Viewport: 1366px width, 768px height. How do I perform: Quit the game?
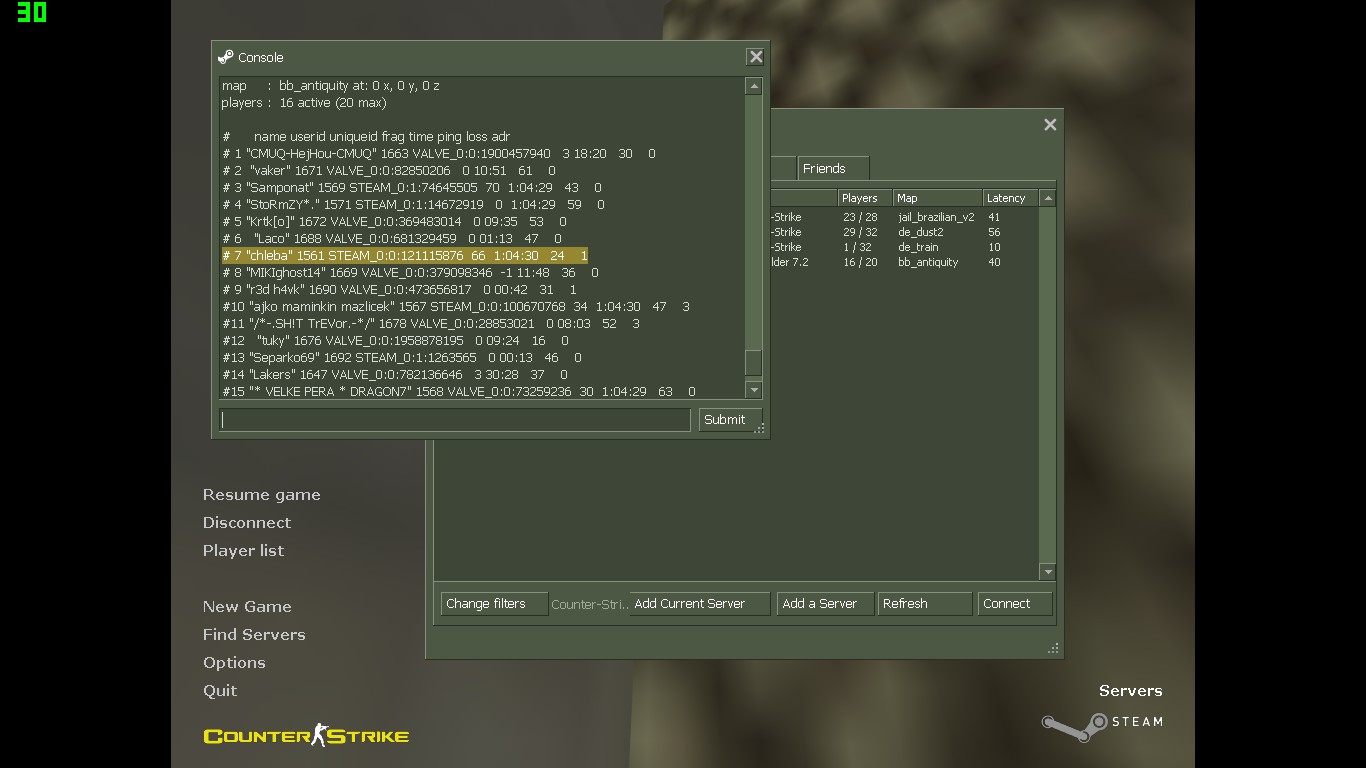click(x=220, y=691)
